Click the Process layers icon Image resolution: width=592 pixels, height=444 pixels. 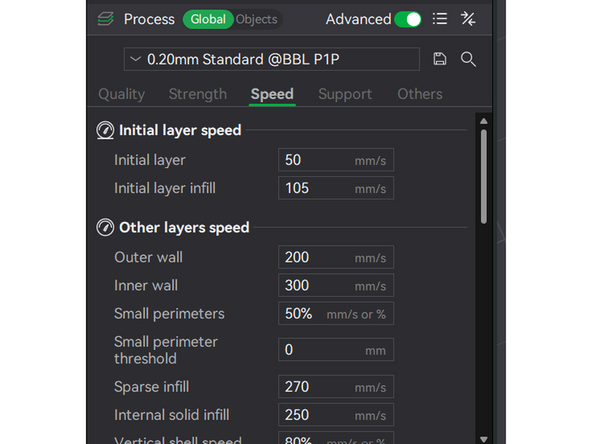[x=105, y=19]
